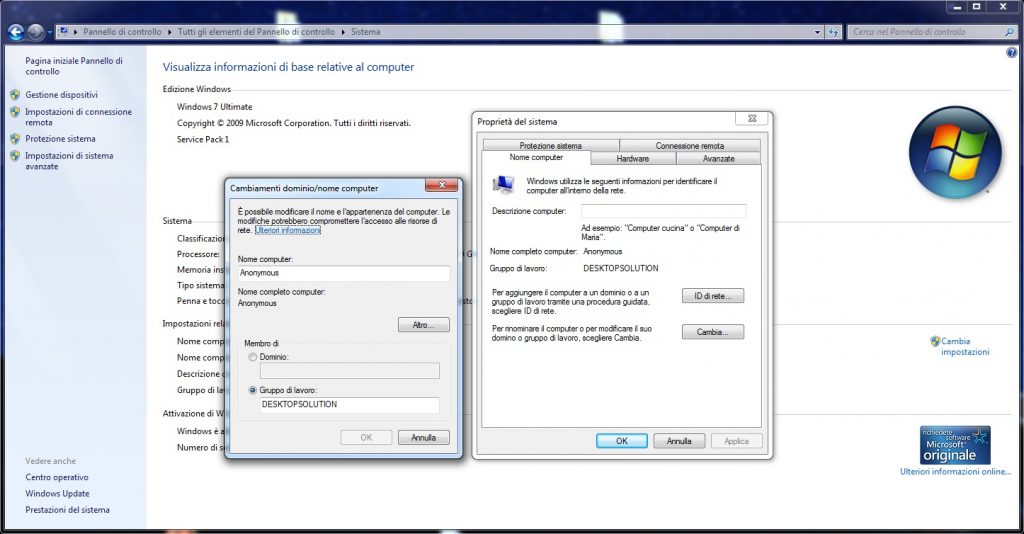Click 'Windows 7 Ultimate' edition text
Image resolution: width=1024 pixels, height=534 pixels.
(x=214, y=106)
